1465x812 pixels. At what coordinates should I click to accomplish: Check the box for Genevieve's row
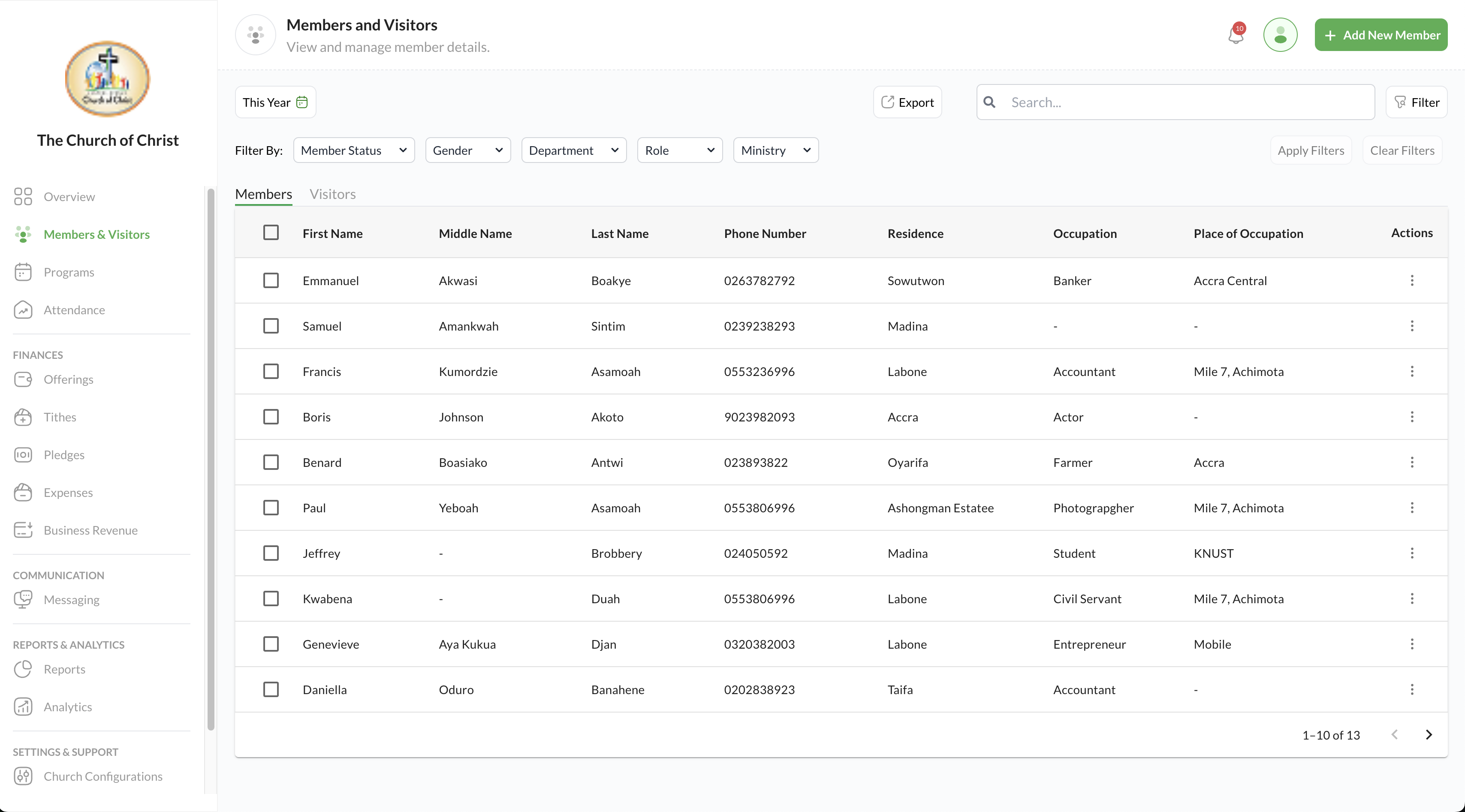(271, 644)
